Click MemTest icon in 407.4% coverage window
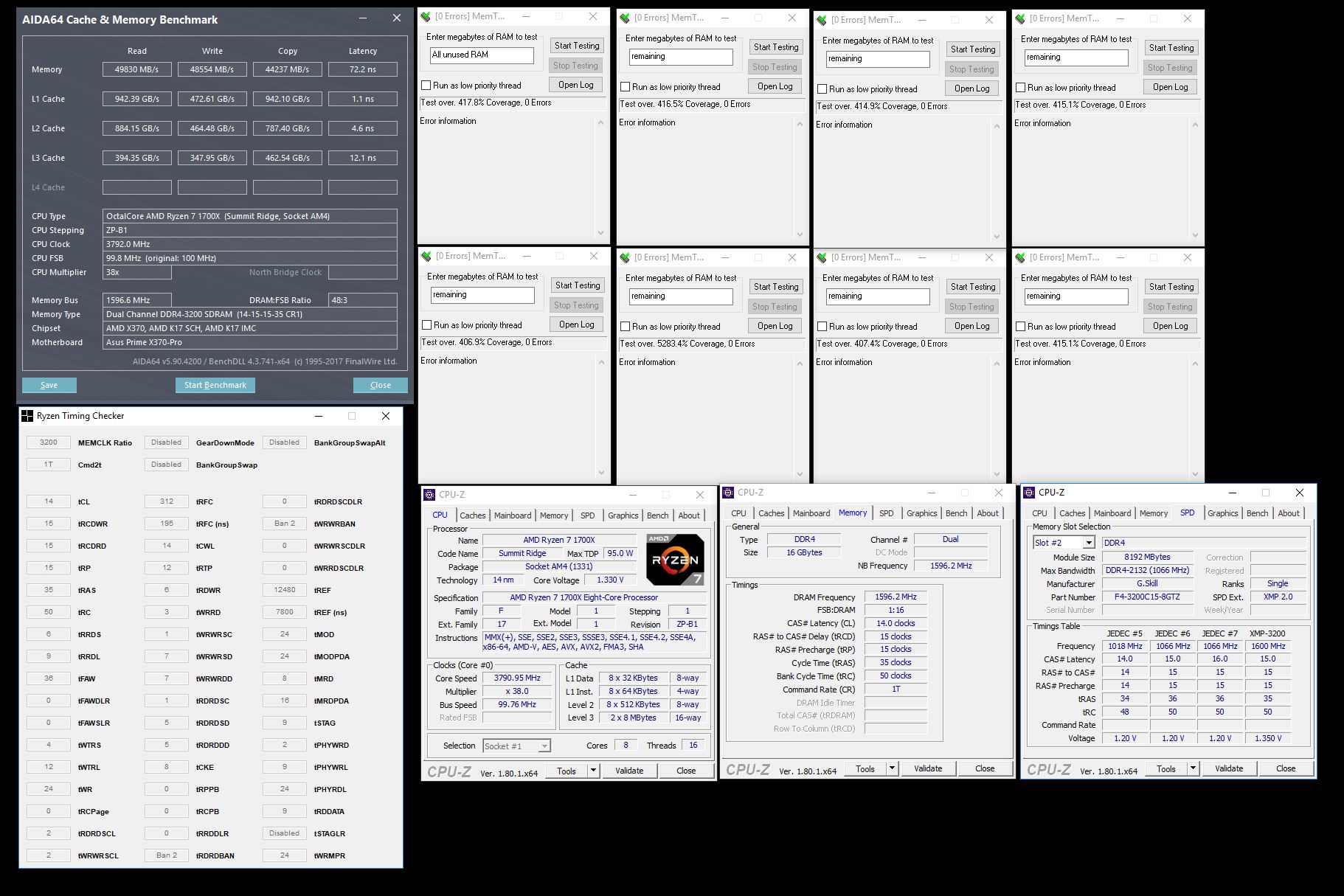Viewport: 1344px width, 896px height. click(x=822, y=257)
